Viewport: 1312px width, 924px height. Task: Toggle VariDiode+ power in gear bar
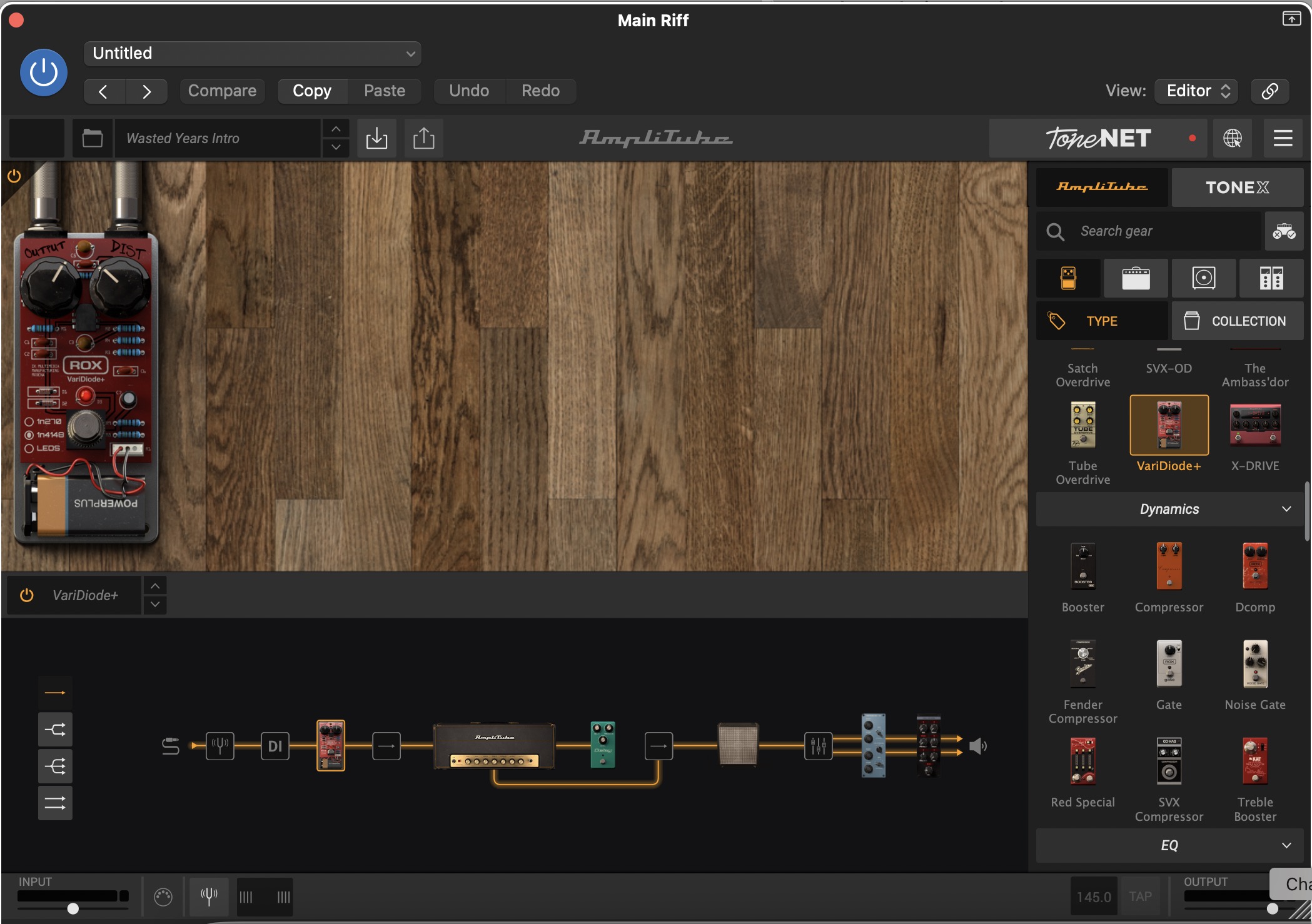(27, 595)
